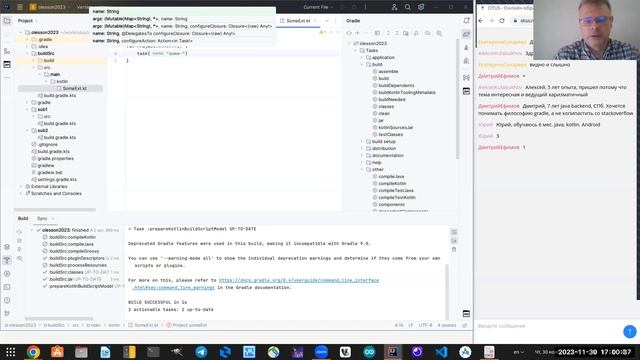This screenshot has height=360, width=640.
Task: Click the Gradle panel vertical scrollbar
Action: (458, 98)
